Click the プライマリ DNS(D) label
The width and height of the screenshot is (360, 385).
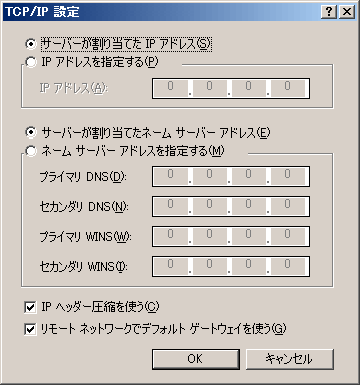pyautogui.click(x=83, y=177)
